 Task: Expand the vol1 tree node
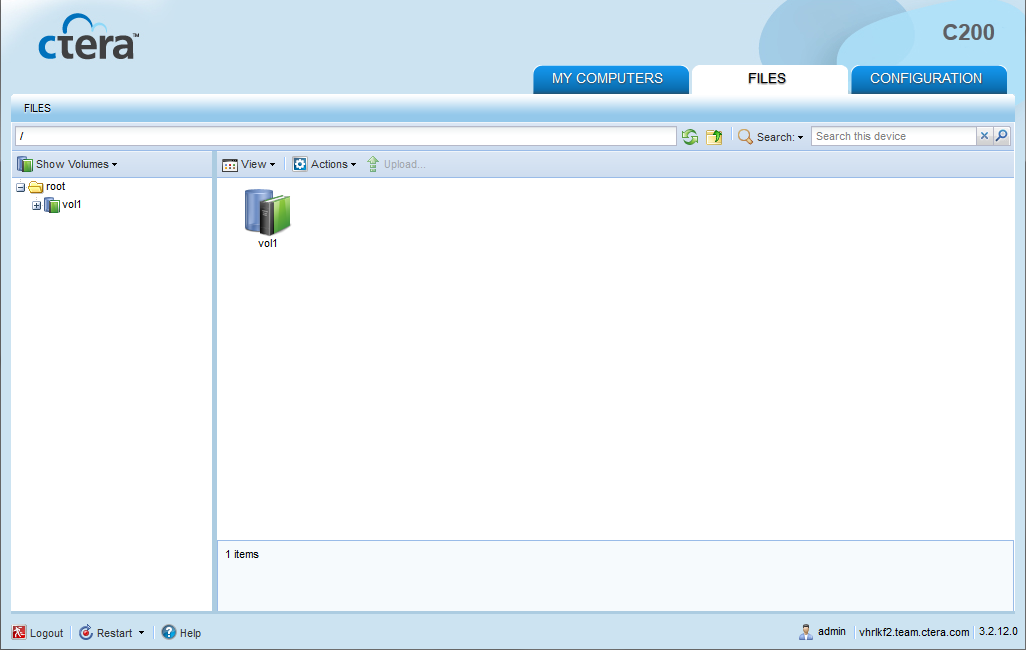click(37, 206)
